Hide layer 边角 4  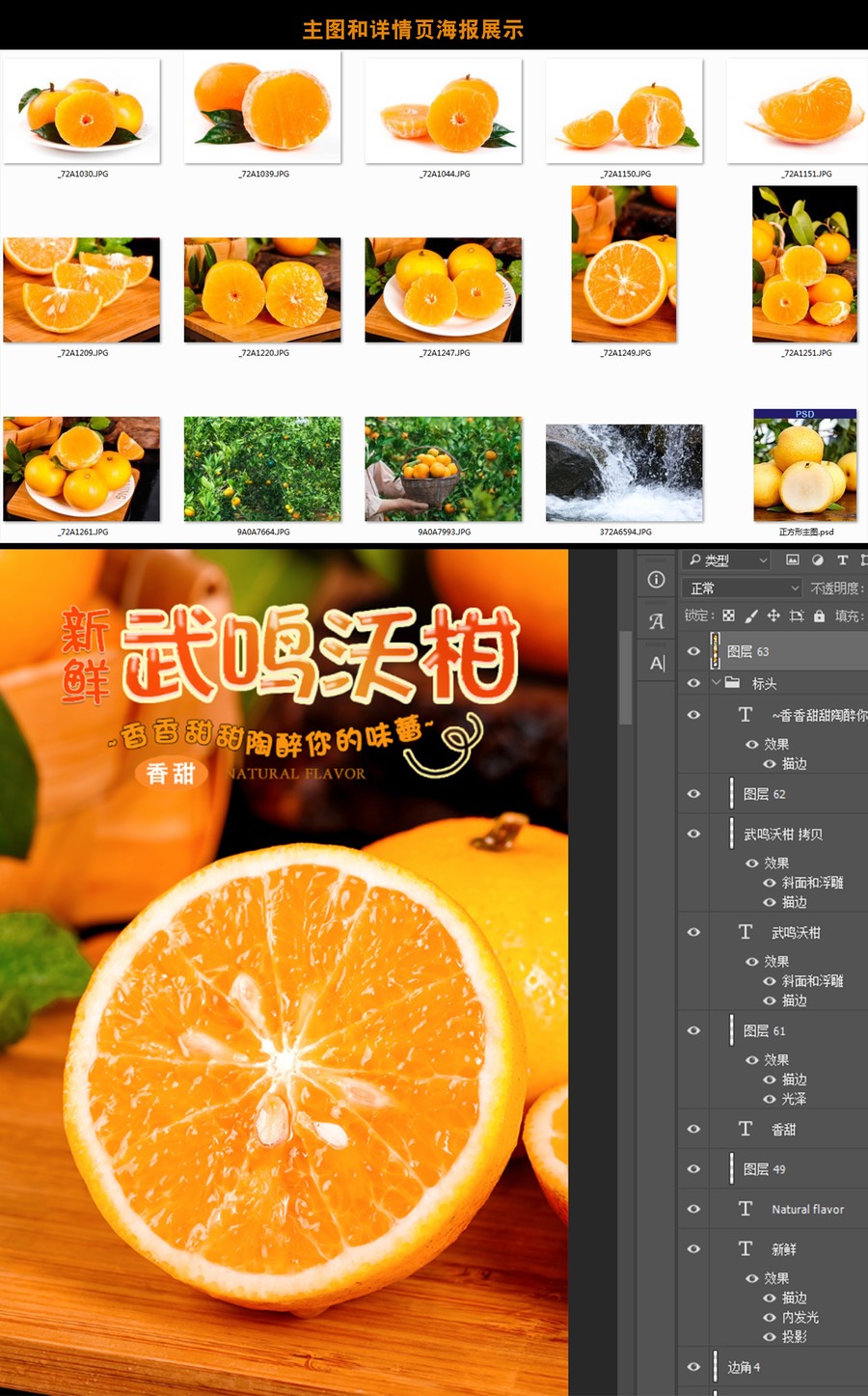[x=693, y=1366]
